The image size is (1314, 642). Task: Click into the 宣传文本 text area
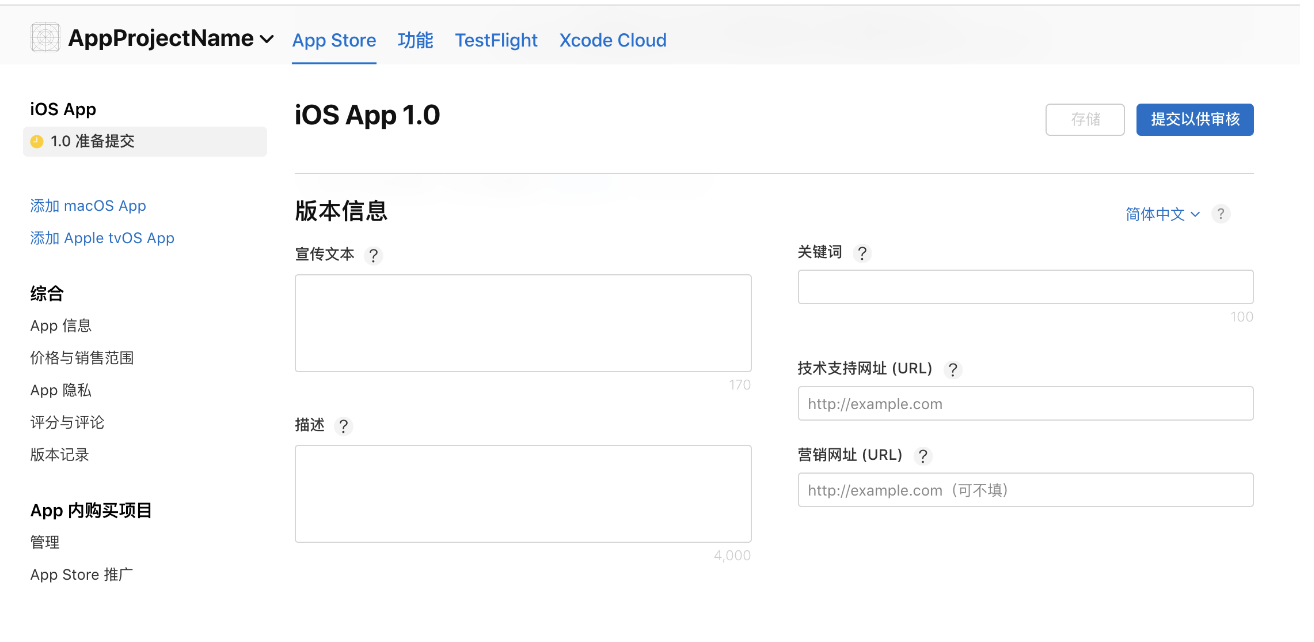pos(523,323)
